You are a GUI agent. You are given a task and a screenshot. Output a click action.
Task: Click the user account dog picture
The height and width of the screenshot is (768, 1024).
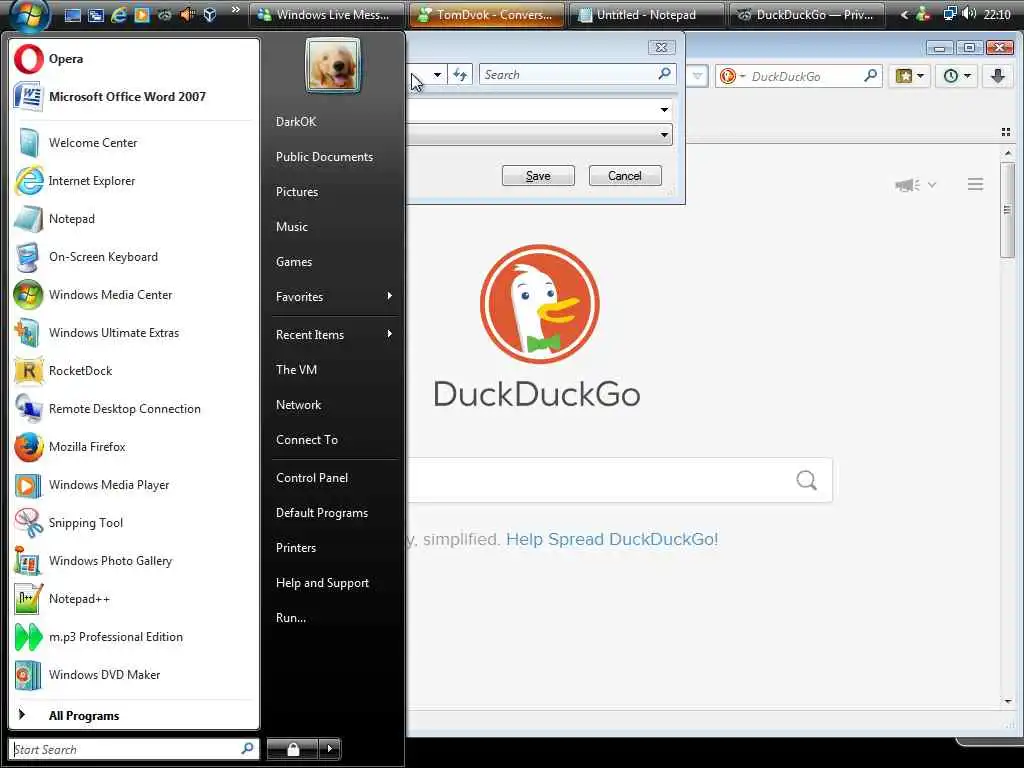[332, 65]
